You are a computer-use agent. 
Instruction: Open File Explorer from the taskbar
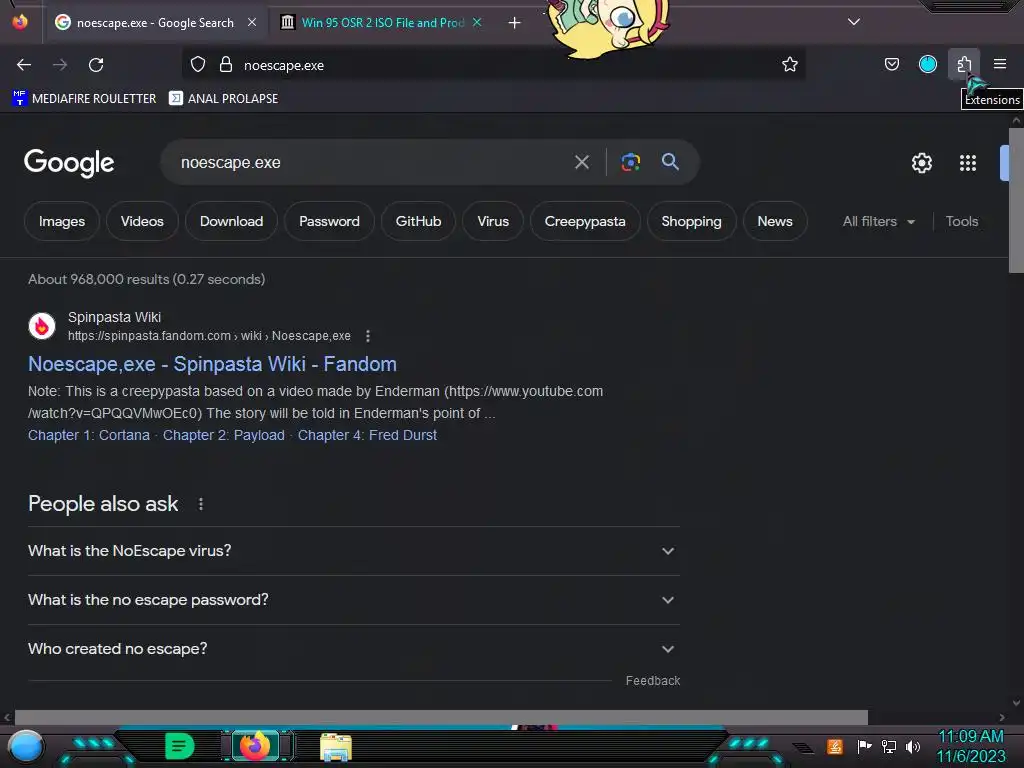pos(336,747)
